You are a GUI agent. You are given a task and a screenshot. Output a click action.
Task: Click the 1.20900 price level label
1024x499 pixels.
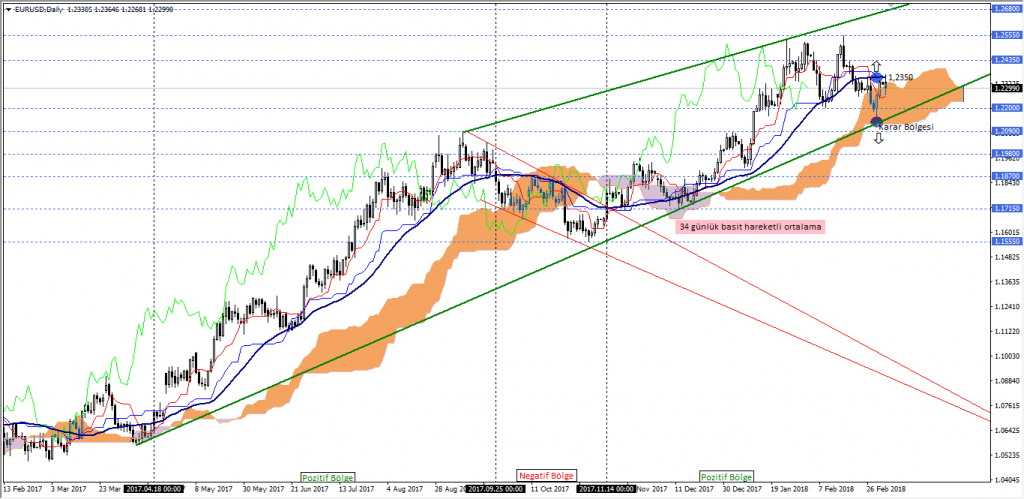tap(1006, 131)
